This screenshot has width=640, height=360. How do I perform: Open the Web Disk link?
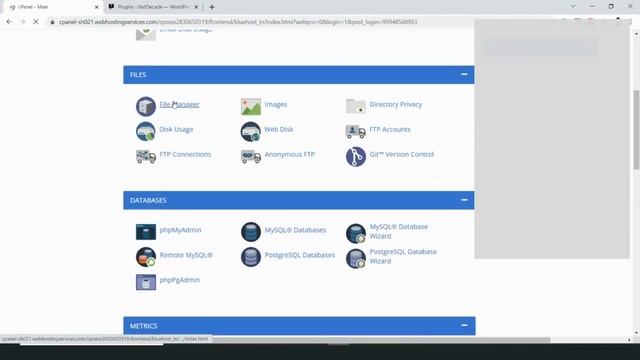(278, 129)
